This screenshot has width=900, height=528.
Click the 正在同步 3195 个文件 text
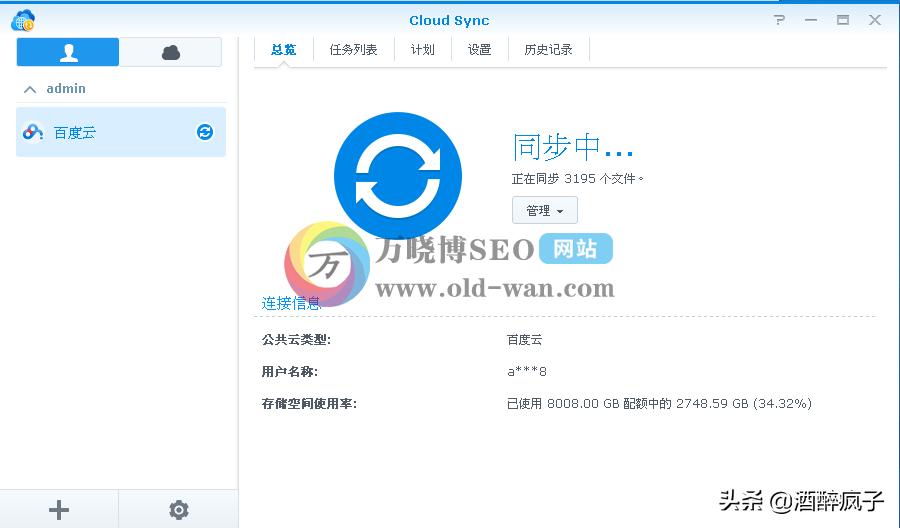pos(577,179)
